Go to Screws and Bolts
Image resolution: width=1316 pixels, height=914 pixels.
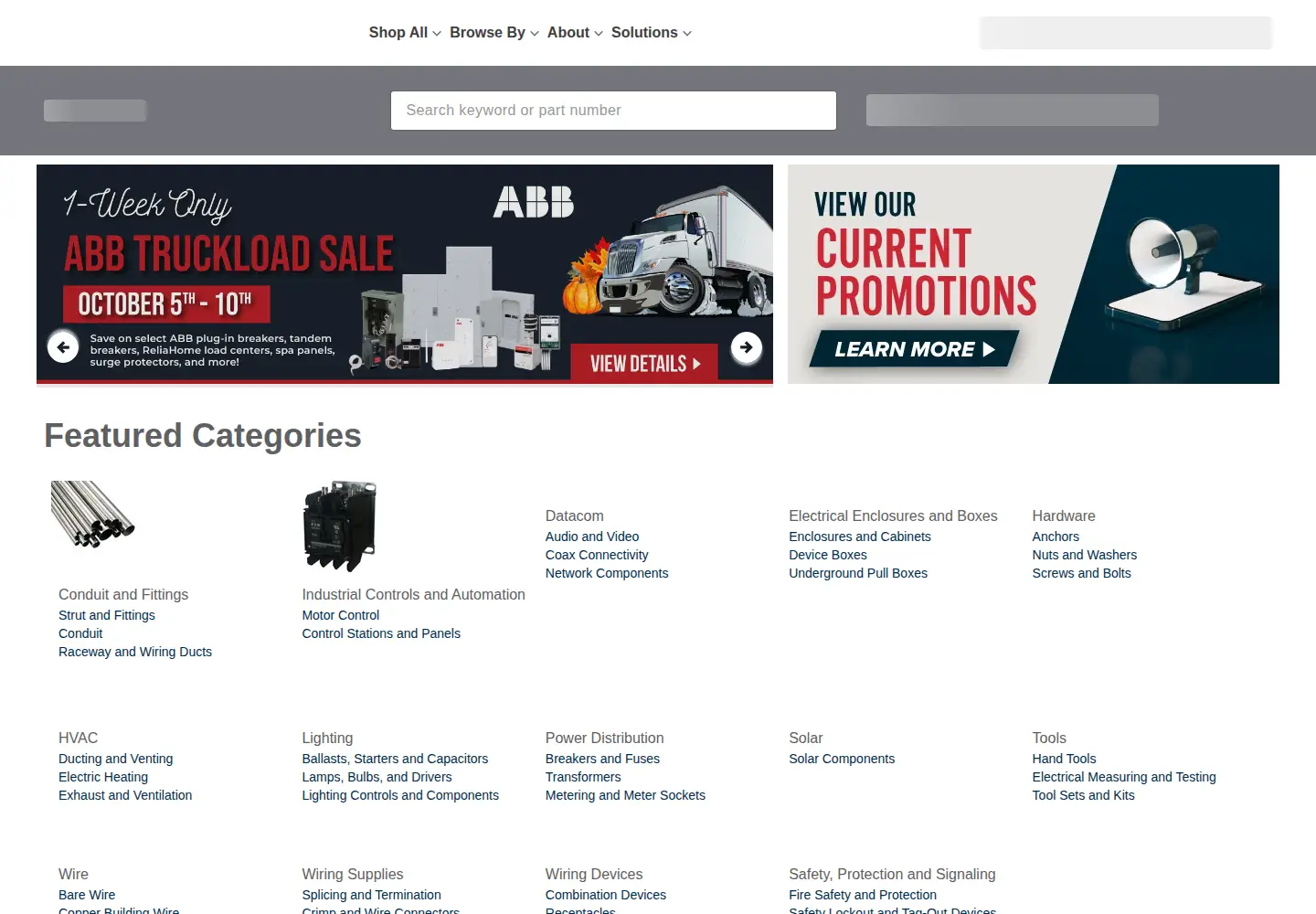1082,573
